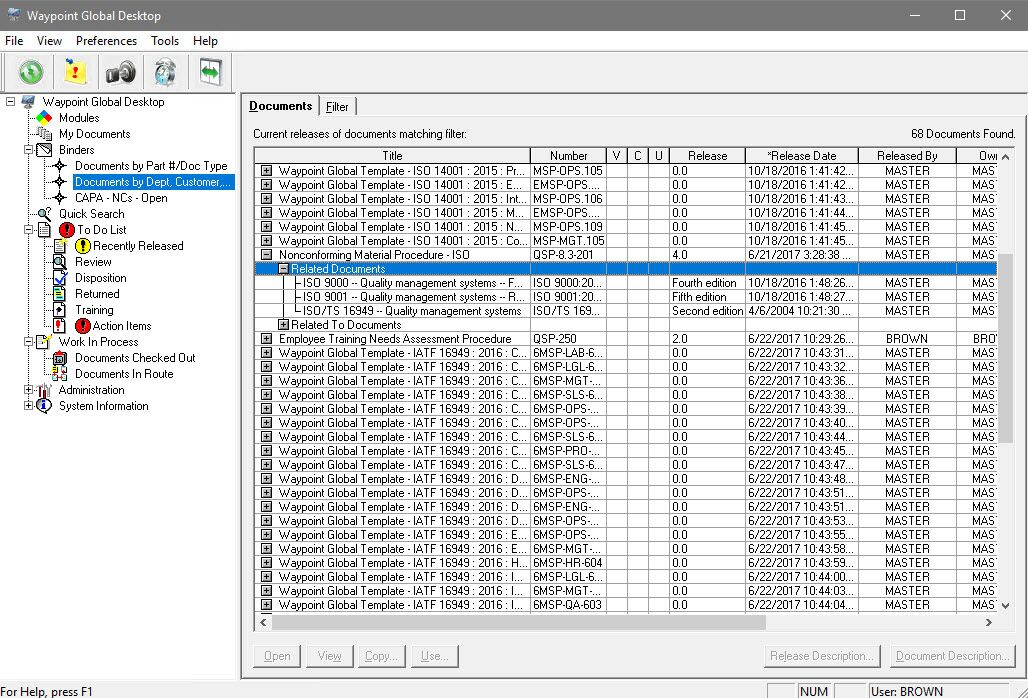Click the Documents In Route icon
1028x698 pixels.
click(x=60, y=374)
